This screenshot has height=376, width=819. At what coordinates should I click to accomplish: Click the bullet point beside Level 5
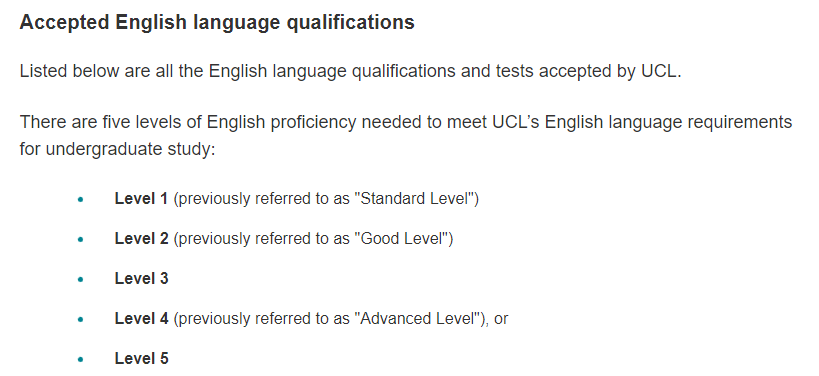pyautogui.click(x=80, y=359)
